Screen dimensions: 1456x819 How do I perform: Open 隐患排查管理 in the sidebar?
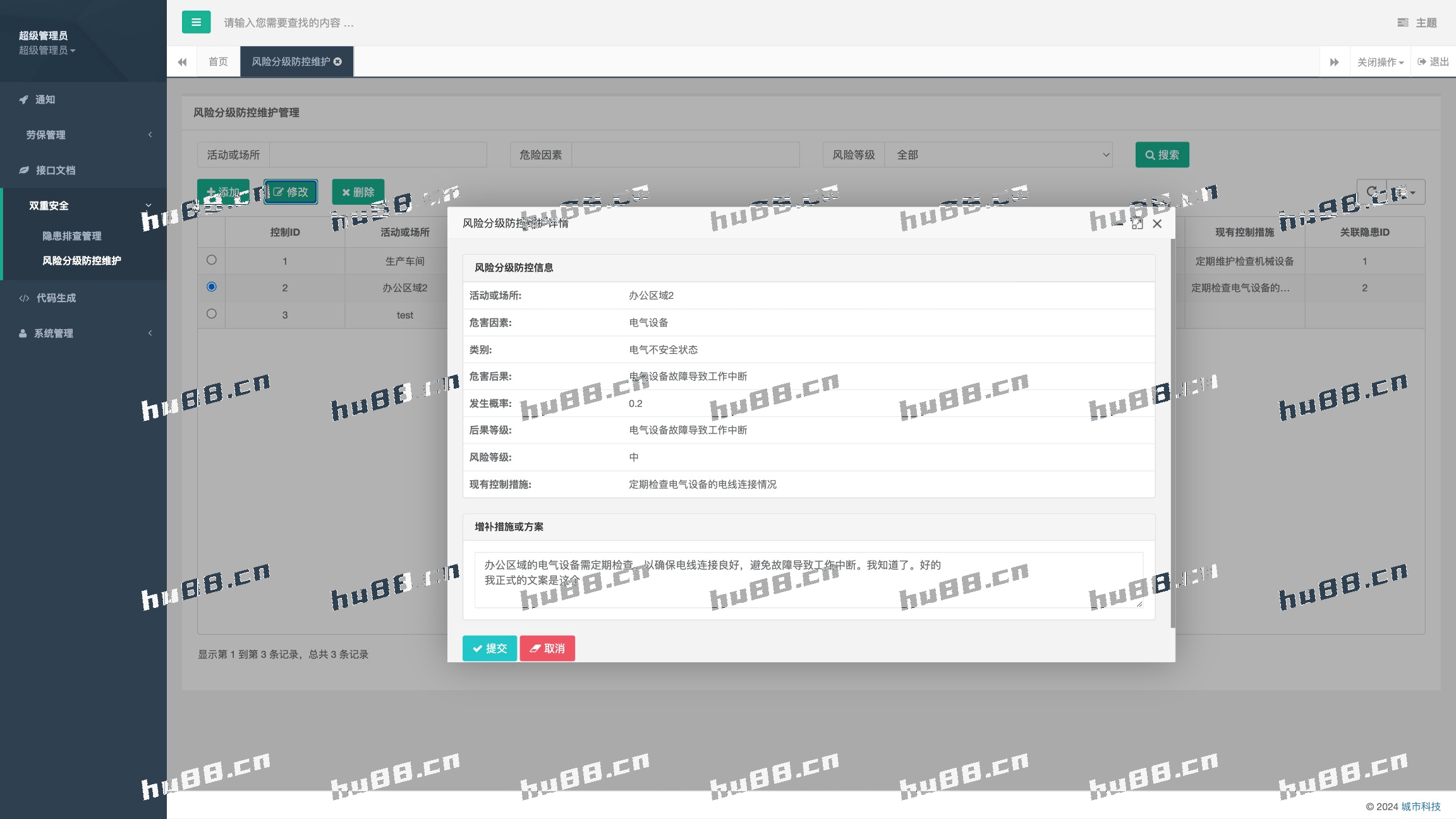pos(71,236)
